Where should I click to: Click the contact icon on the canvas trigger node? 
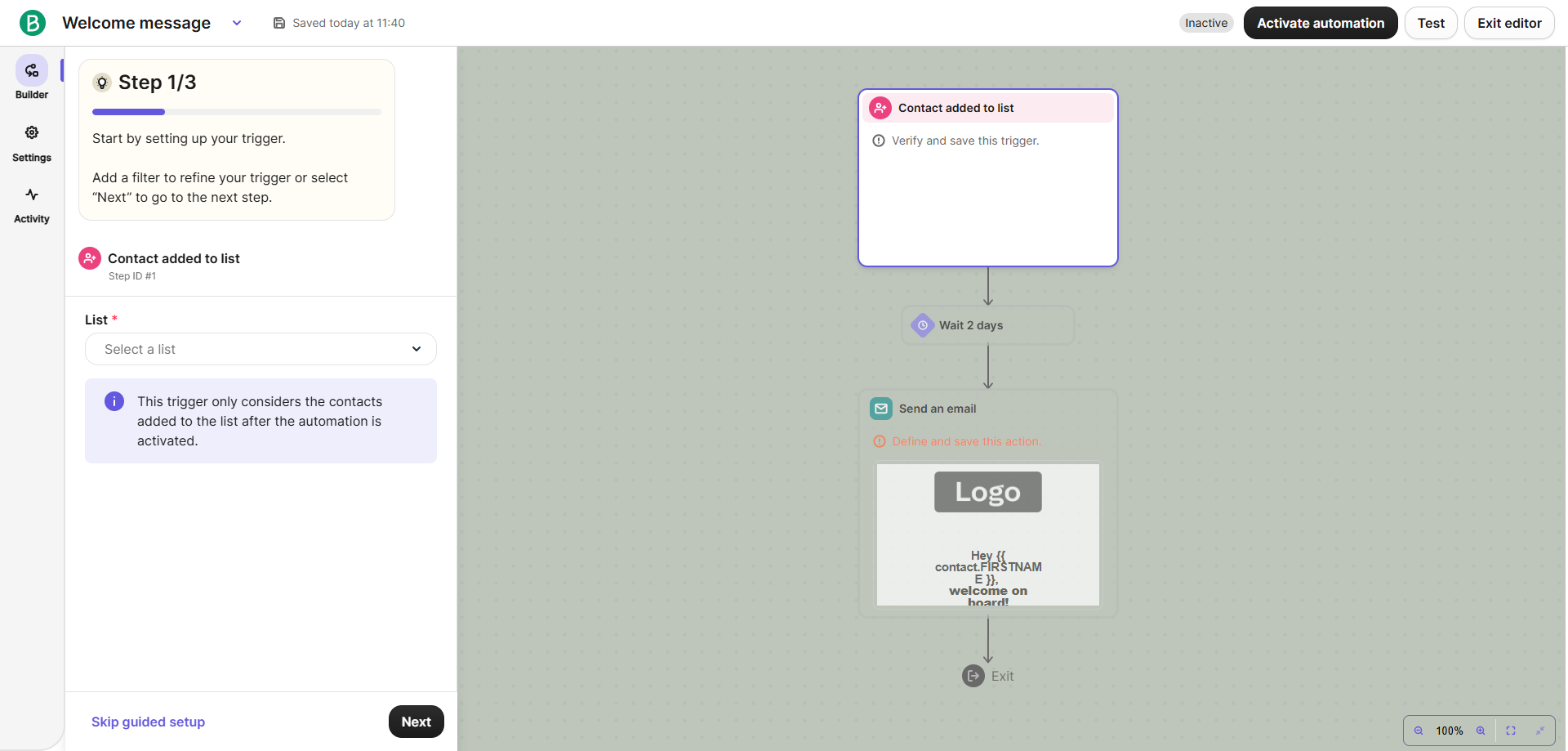coord(880,108)
